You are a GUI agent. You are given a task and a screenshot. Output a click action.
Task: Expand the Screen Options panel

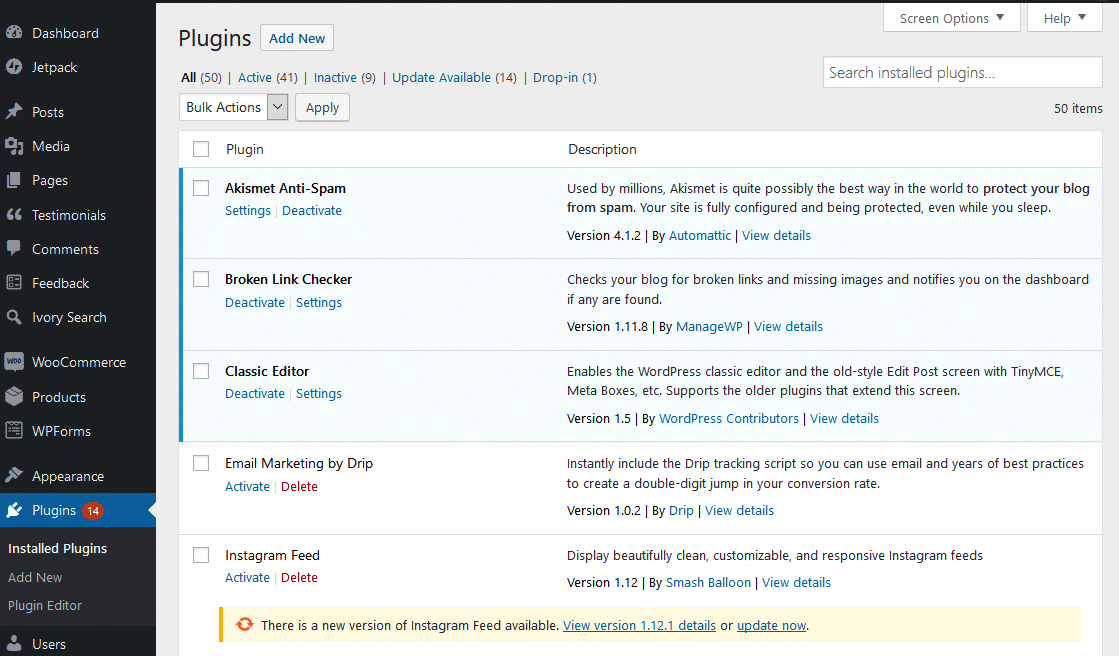pos(950,17)
